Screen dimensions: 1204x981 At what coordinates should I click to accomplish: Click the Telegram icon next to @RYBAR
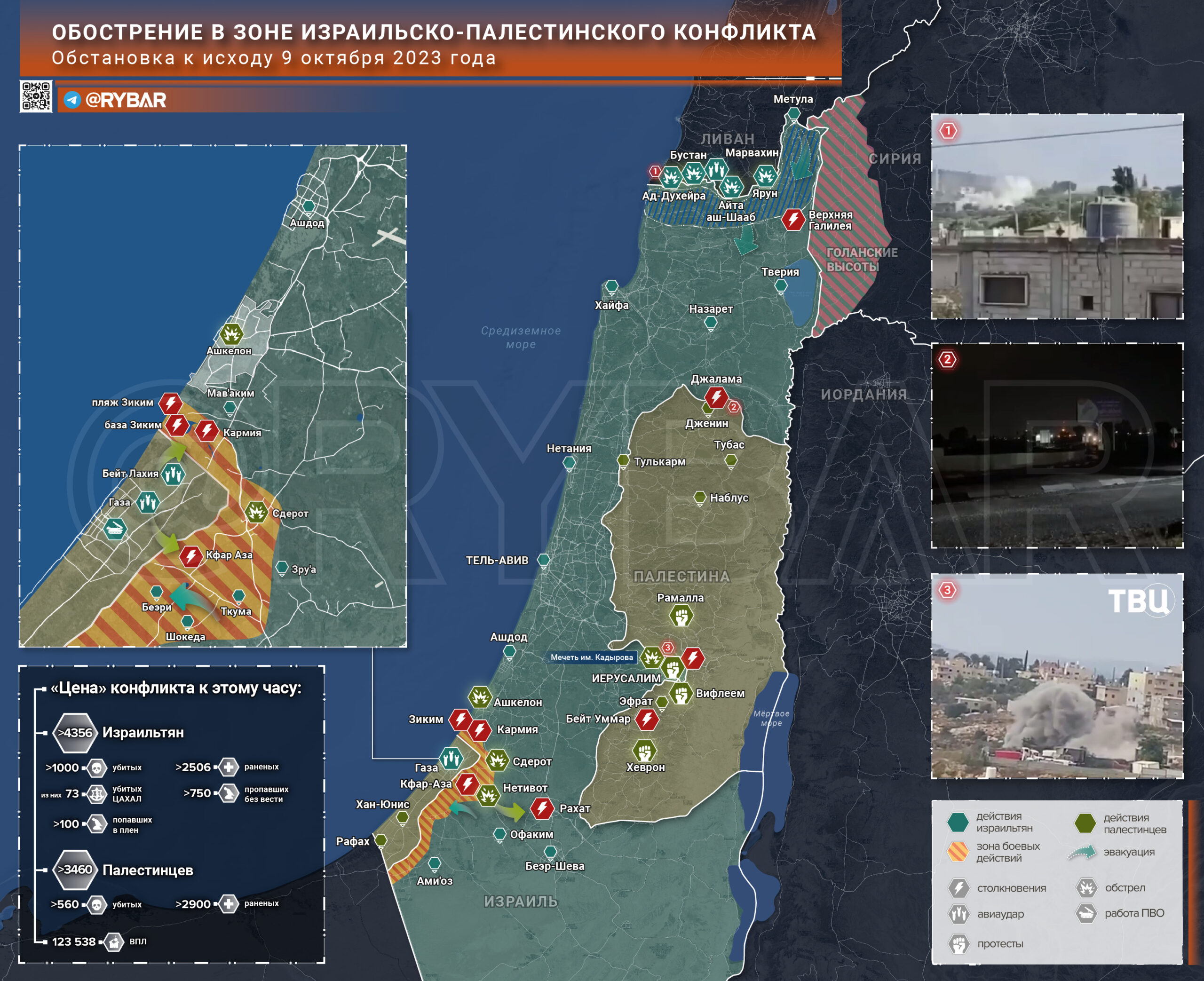tap(72, 100)
